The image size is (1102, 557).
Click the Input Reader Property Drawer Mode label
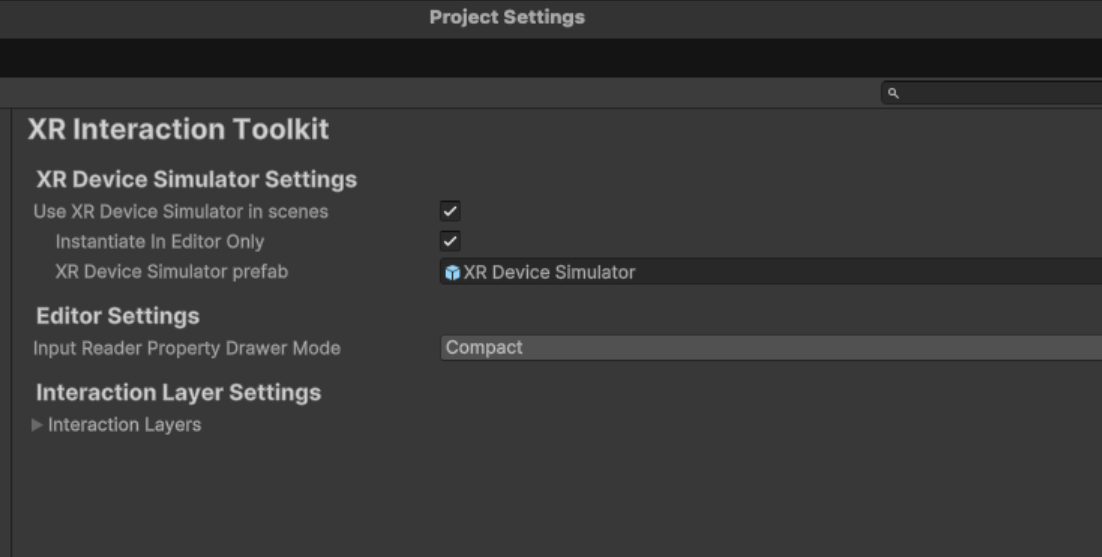(187, 348)
